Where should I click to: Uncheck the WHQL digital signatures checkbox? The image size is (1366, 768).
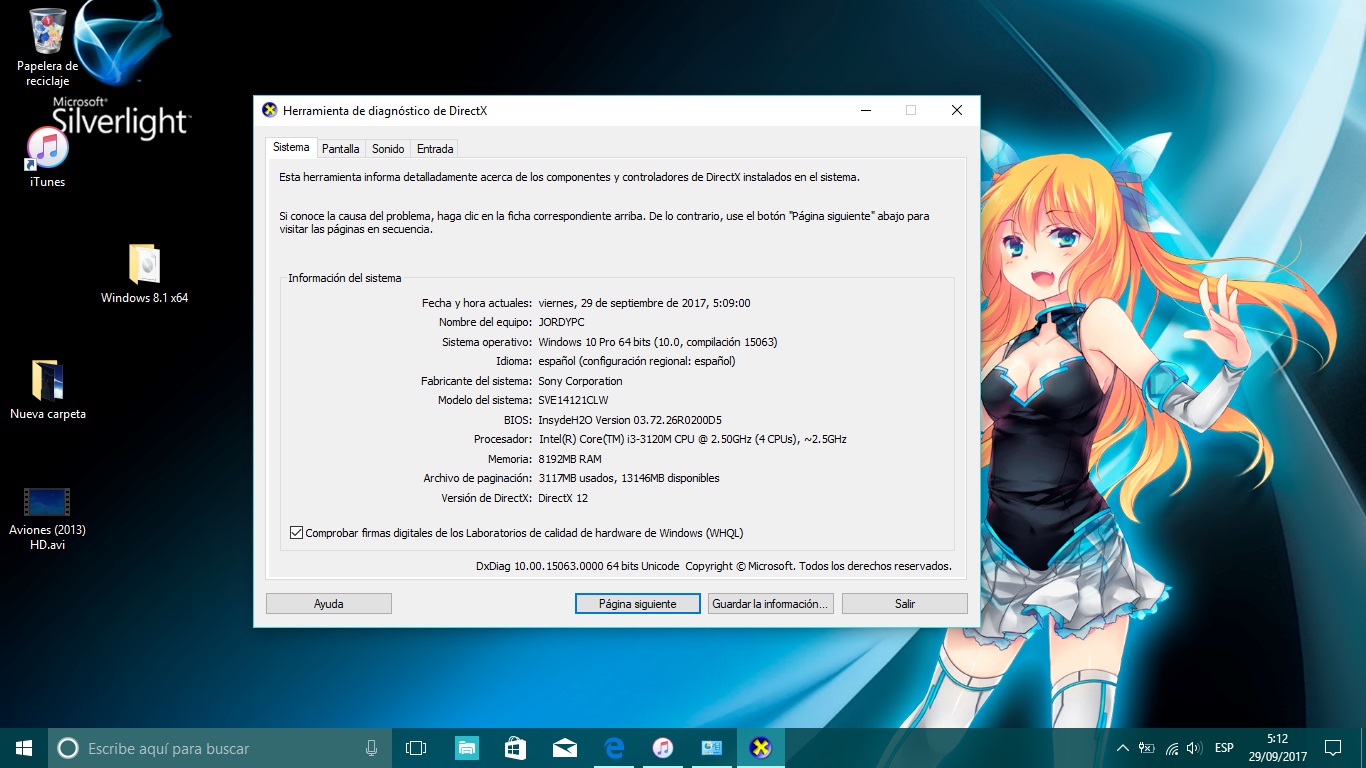[296, 532]
